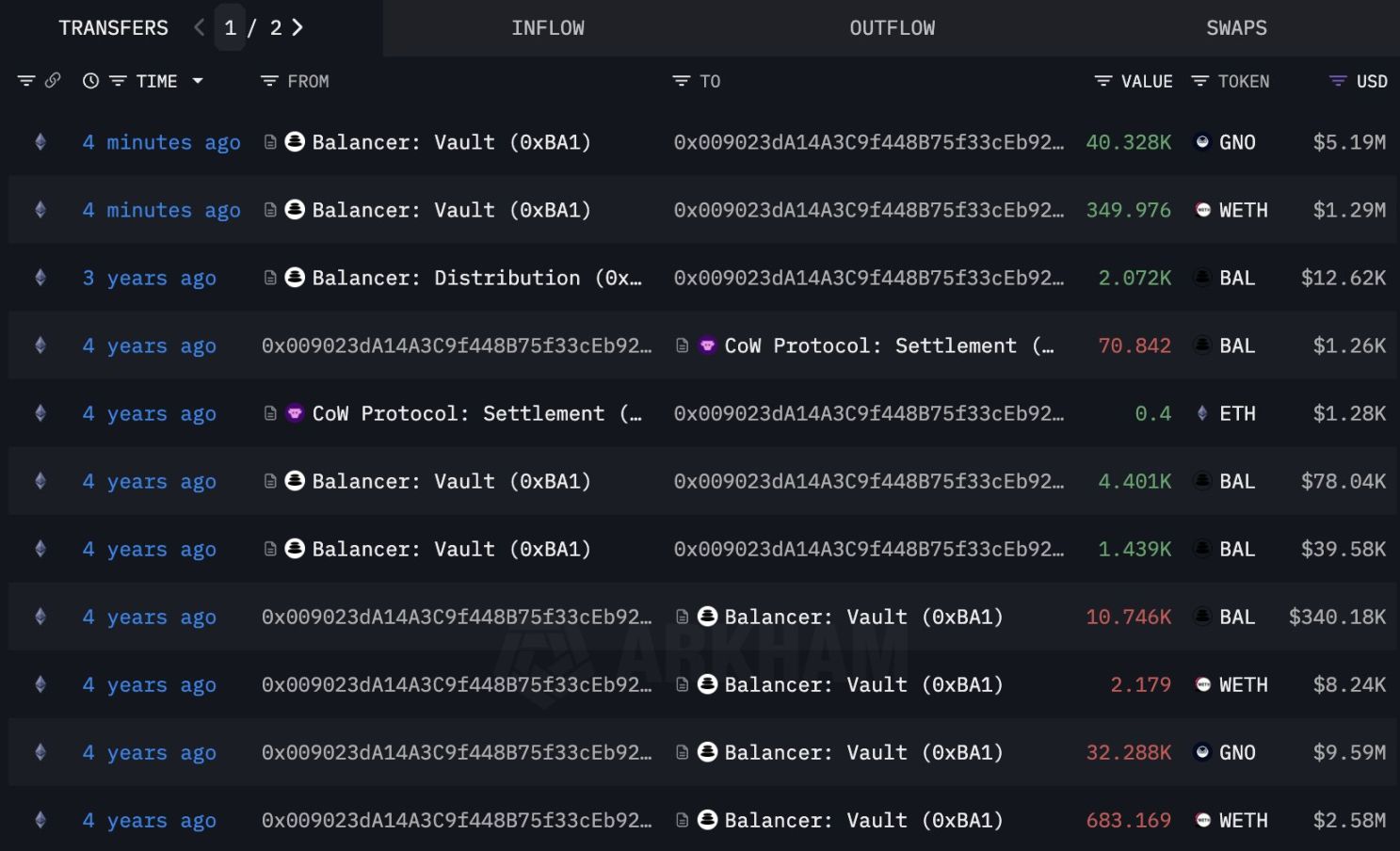Viewport: 1400px width, 851px height.
Task: Go to the next page of transfers
Action: coord(298,27)
